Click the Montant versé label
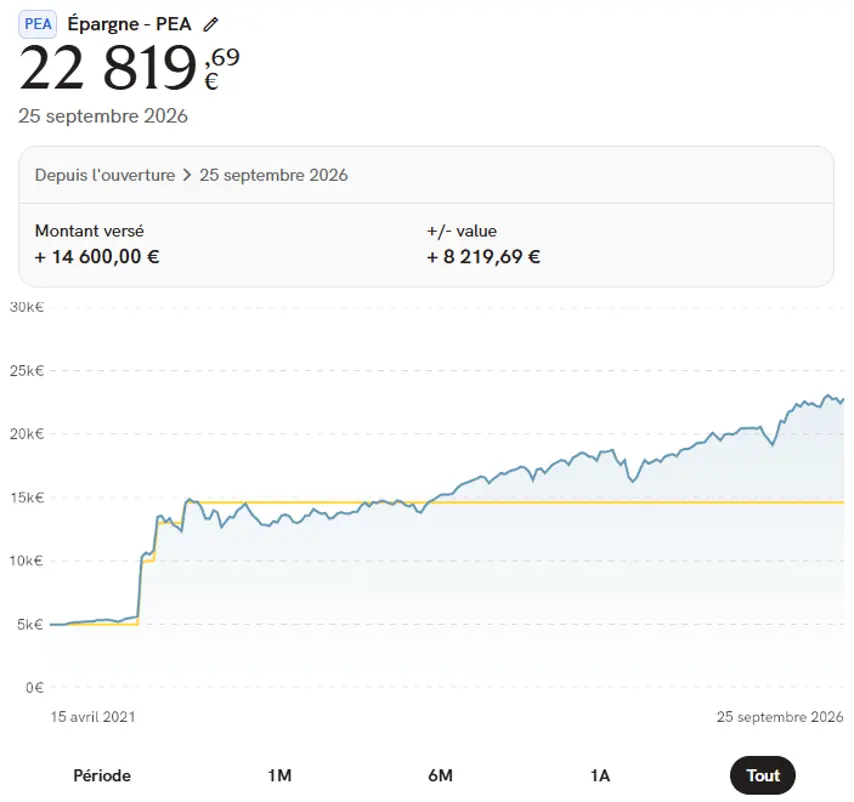854x802 pixels. pos(89,231)
